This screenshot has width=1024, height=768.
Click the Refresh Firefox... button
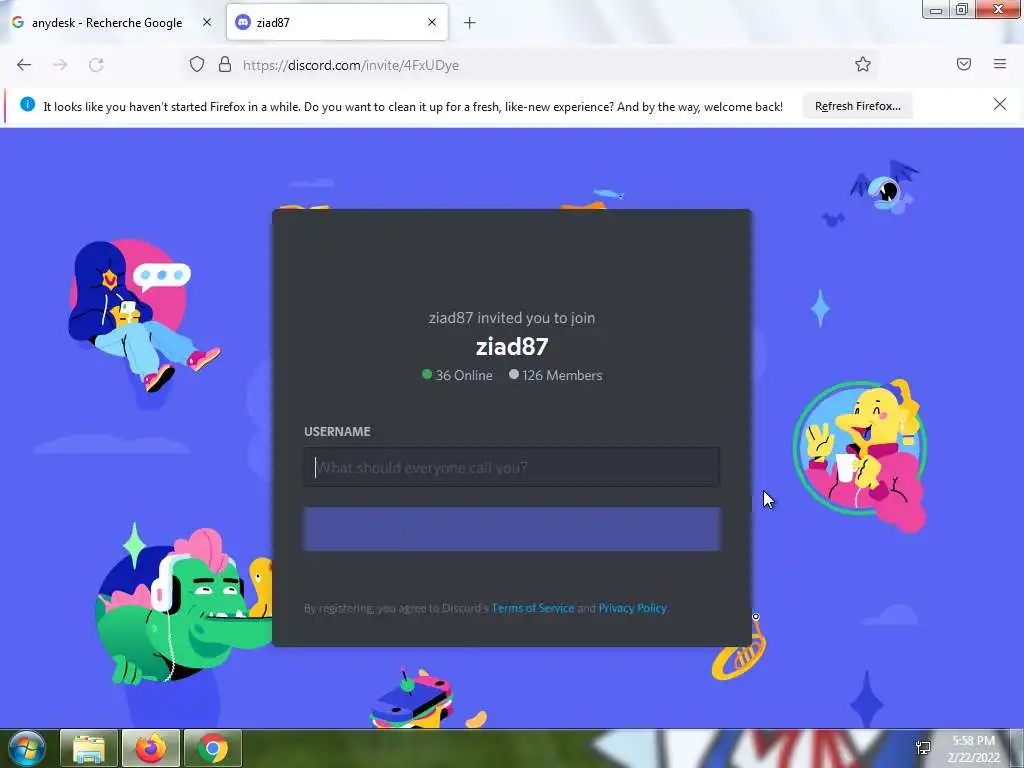pos(857,106)
